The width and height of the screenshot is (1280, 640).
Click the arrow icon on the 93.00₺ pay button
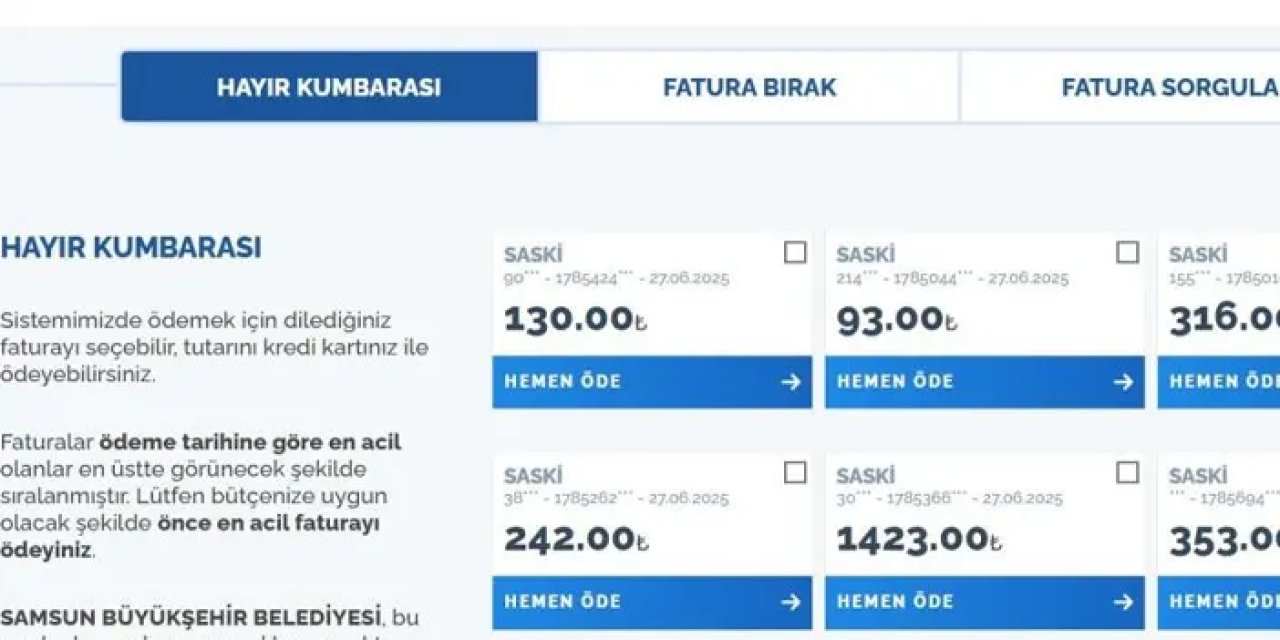1121,381
